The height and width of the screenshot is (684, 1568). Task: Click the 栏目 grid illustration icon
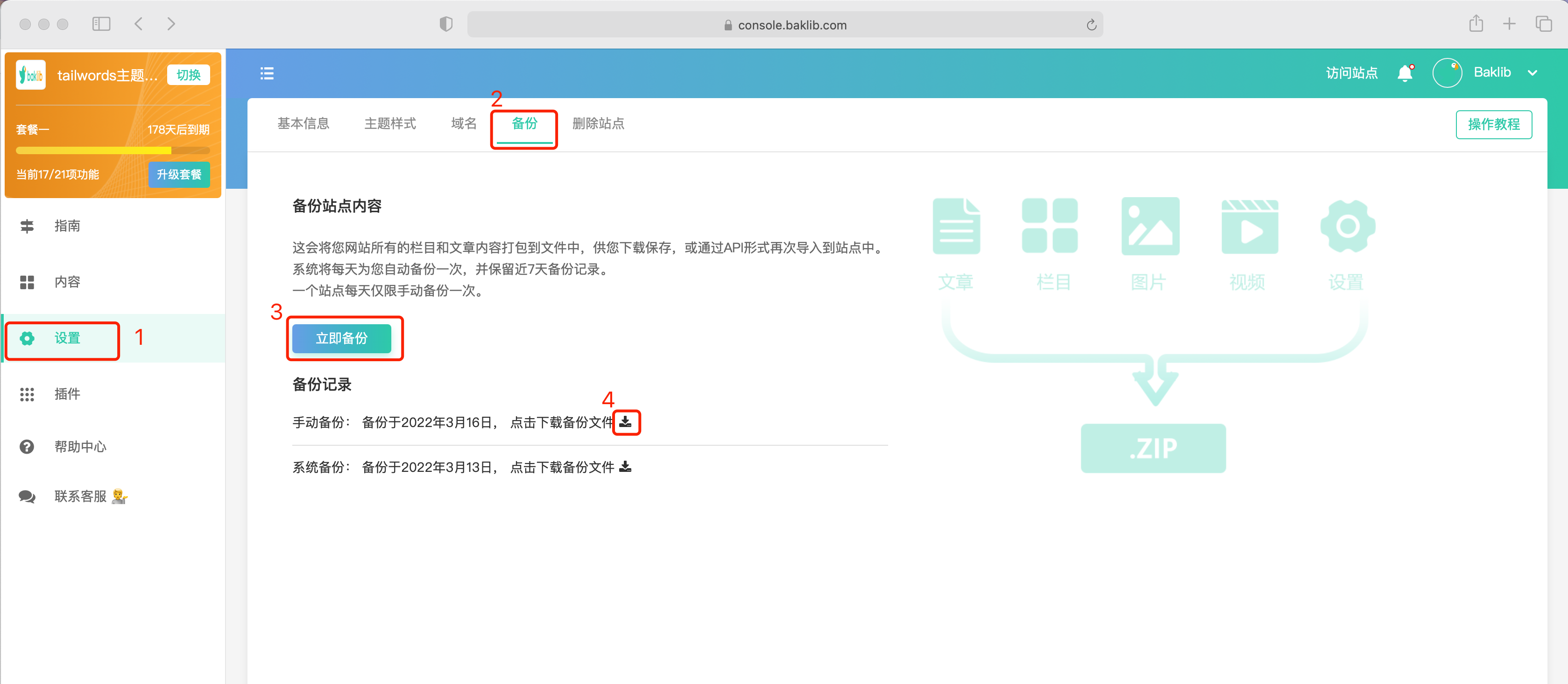tap(1049, 226)
